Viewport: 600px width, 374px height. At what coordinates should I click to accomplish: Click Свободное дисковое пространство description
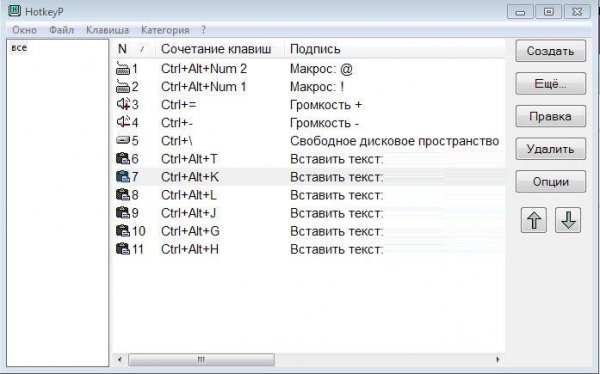[395, 141]
